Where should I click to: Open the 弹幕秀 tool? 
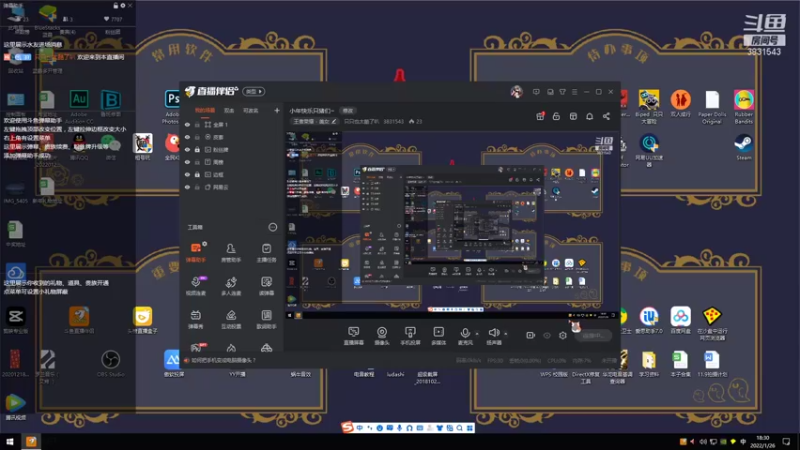click(x=195, y=319)
